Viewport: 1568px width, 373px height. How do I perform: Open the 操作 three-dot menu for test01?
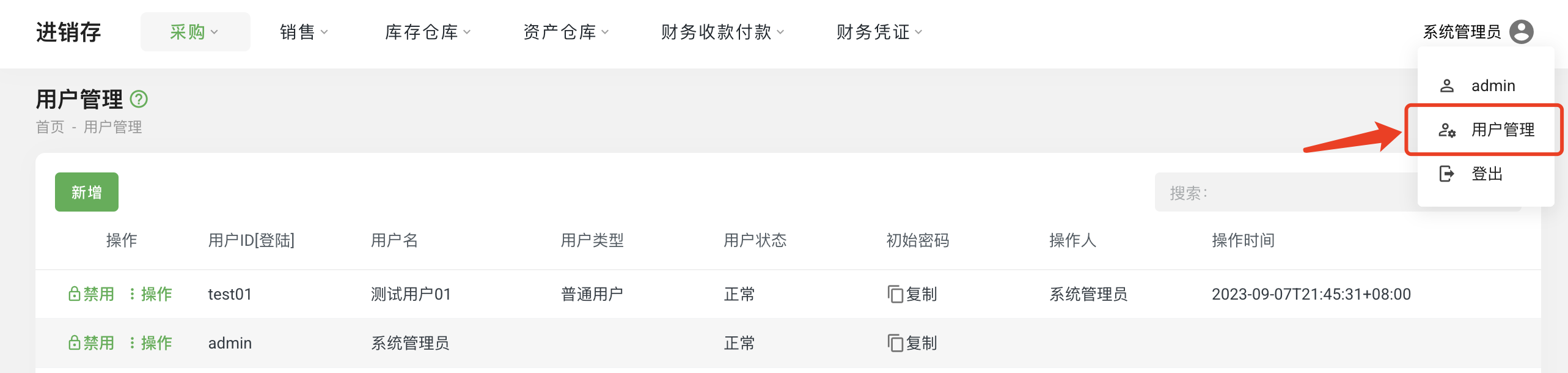coord(132,294)
